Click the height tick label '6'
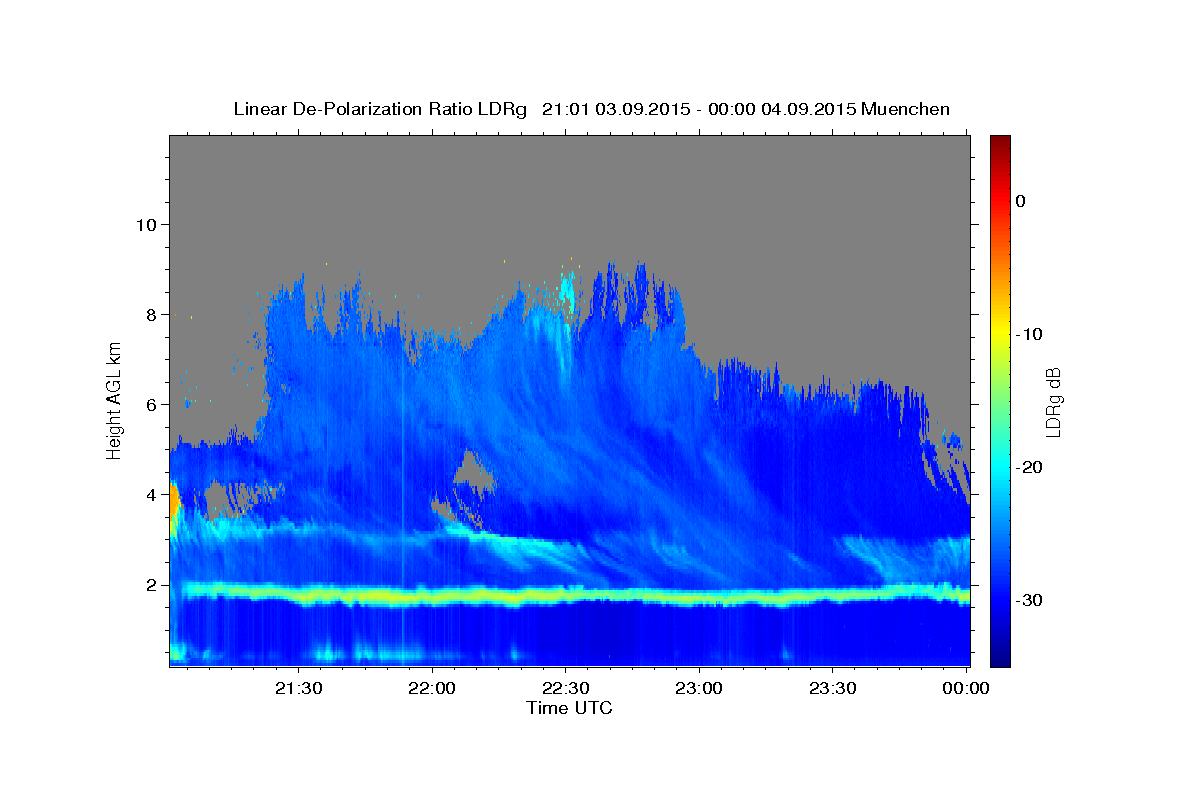The image size is (1200, 800). [x=153, y=404]
